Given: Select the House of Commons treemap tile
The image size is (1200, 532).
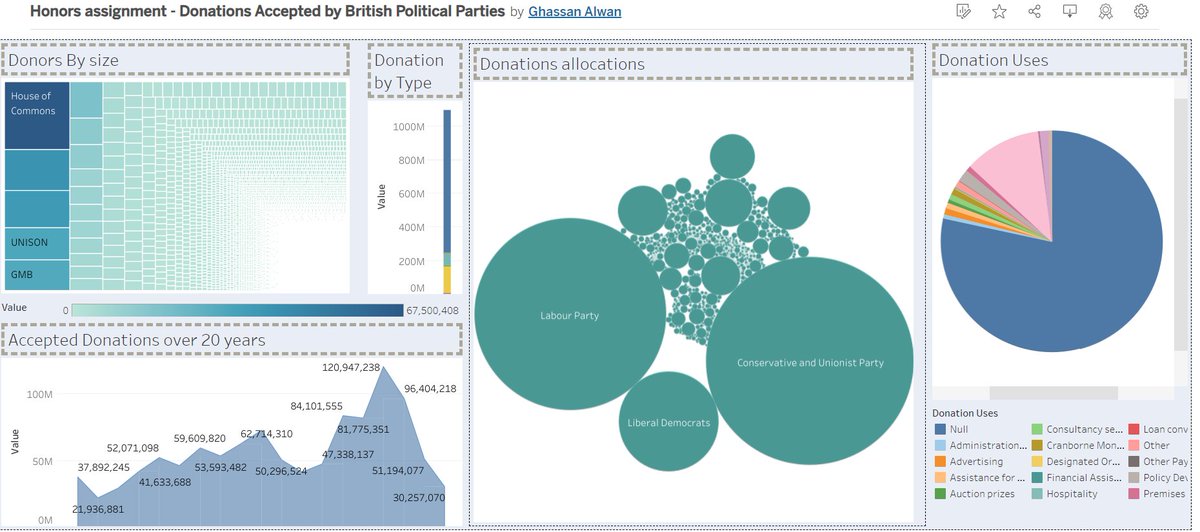Looking at the screenshot, I should [37, 115].
